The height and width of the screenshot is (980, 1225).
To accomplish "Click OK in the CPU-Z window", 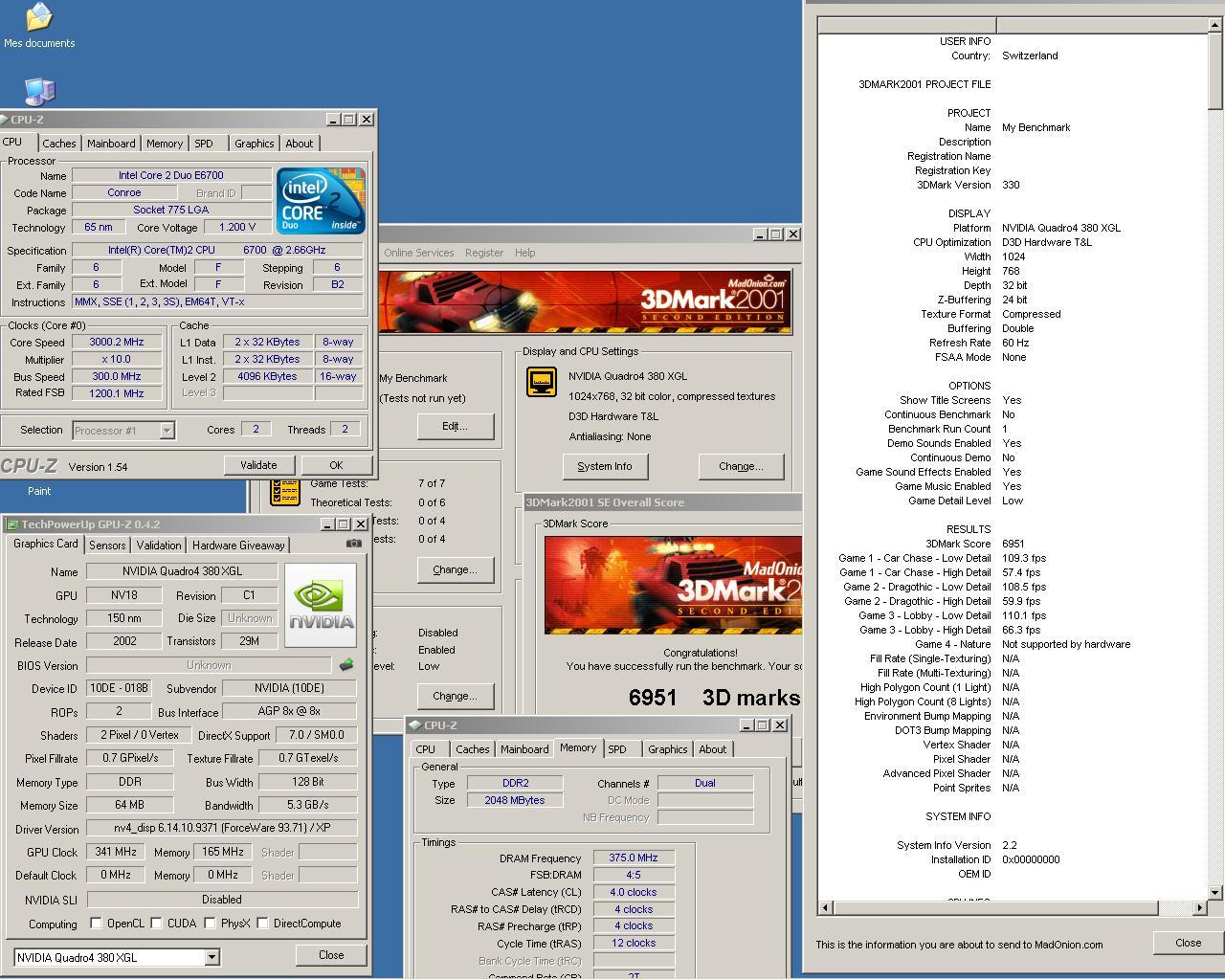I will click(x=336, y=465).
